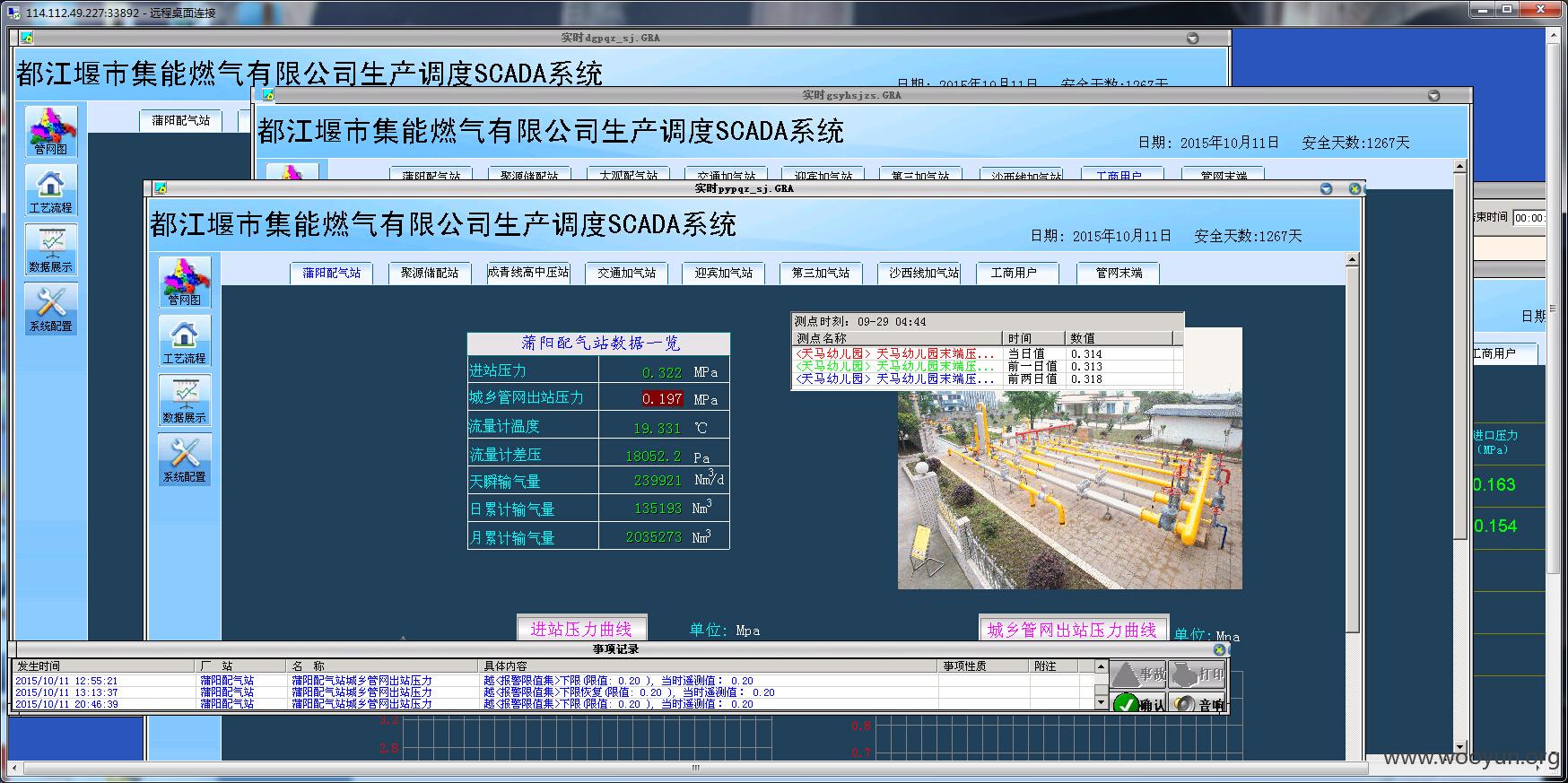The height and width of the screenshot is (783, 1568).
Task: Click the 2015/10/11 20:46:39 event log row
Action: click(x=553, y=704)
